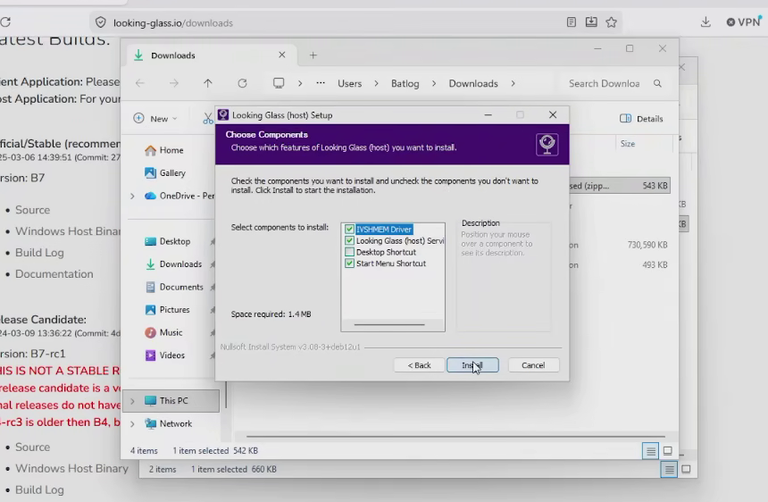Open the VPN indicator in browser toolbar
Screen dimensions: 768x502
pyautogui.click(x=744, y=22)
